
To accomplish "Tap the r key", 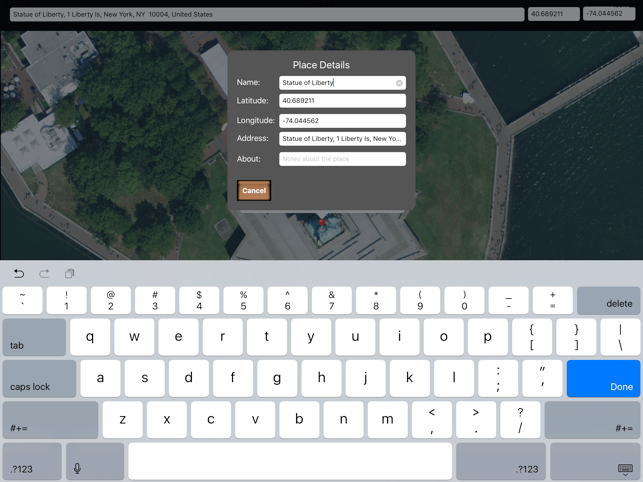I will 223,337.
